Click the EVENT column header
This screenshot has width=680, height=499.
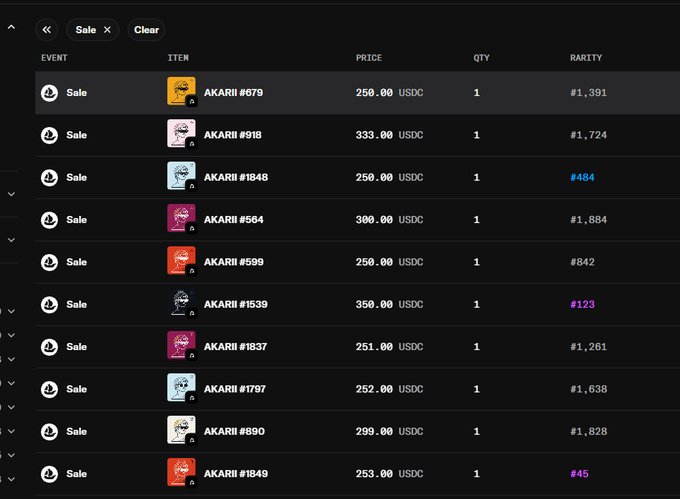(54, 58)
